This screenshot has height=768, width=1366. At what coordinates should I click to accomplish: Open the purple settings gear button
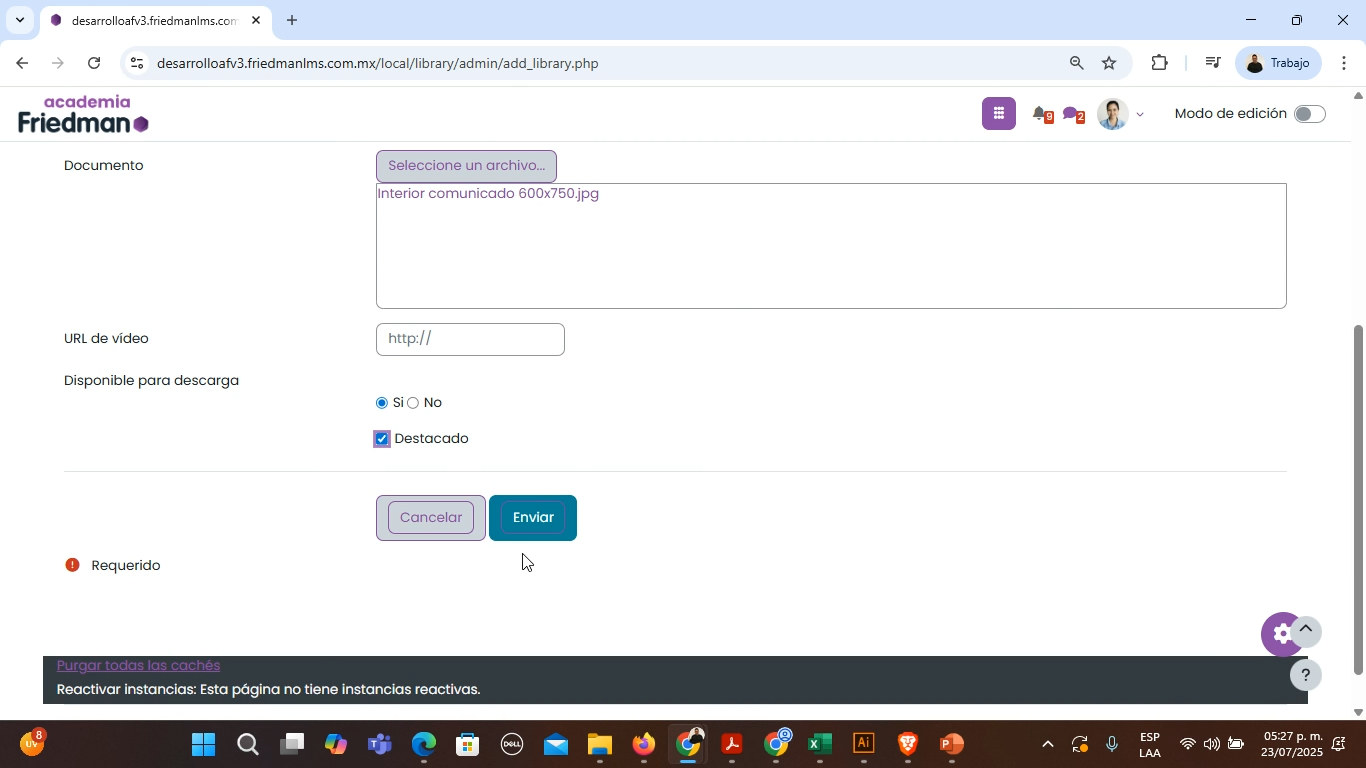tap(1279, 634)
